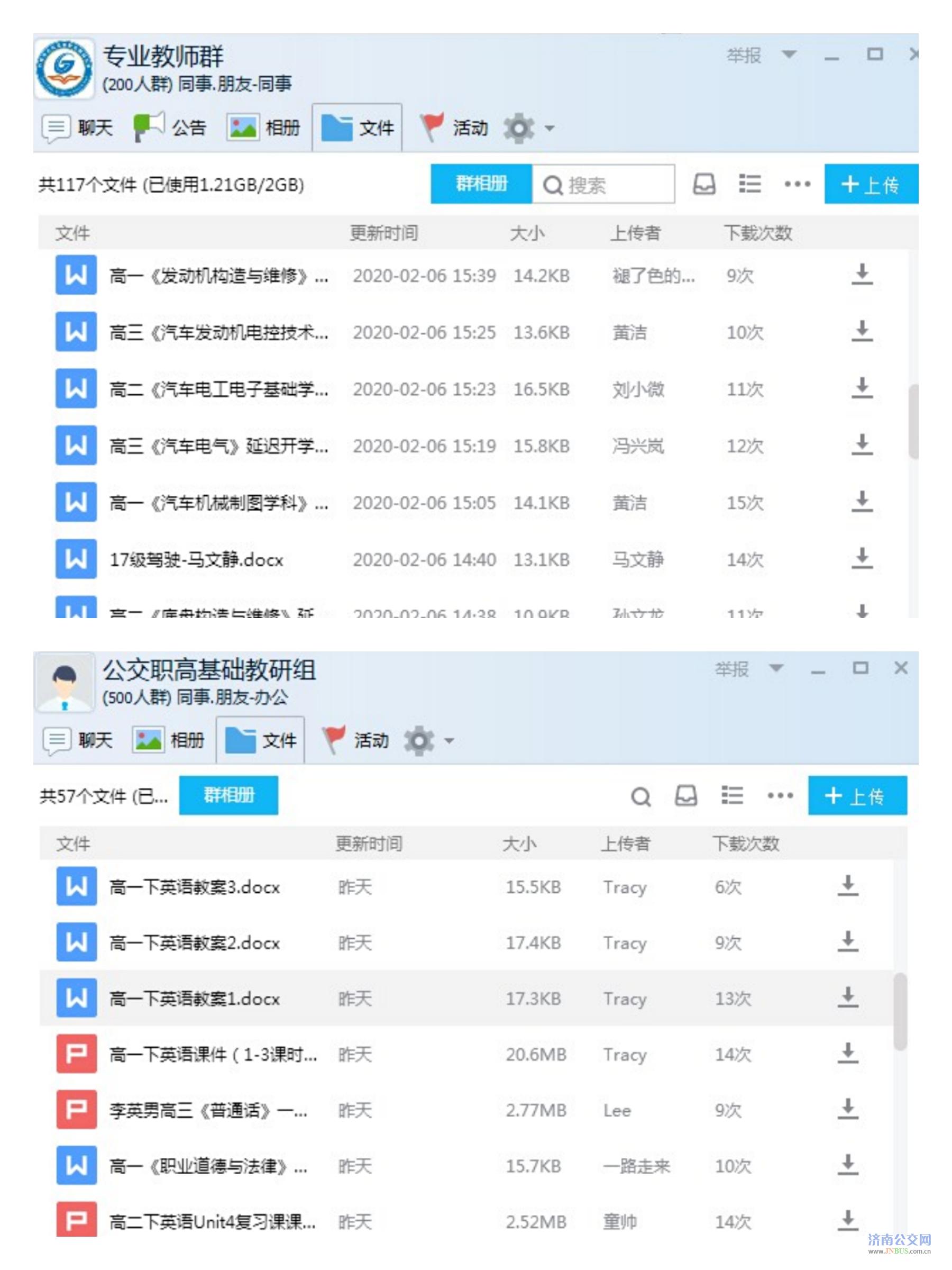Go to 聊天 tab in 专业教师群
Screen dimensions: 952x1270
(x=77, y=128)
